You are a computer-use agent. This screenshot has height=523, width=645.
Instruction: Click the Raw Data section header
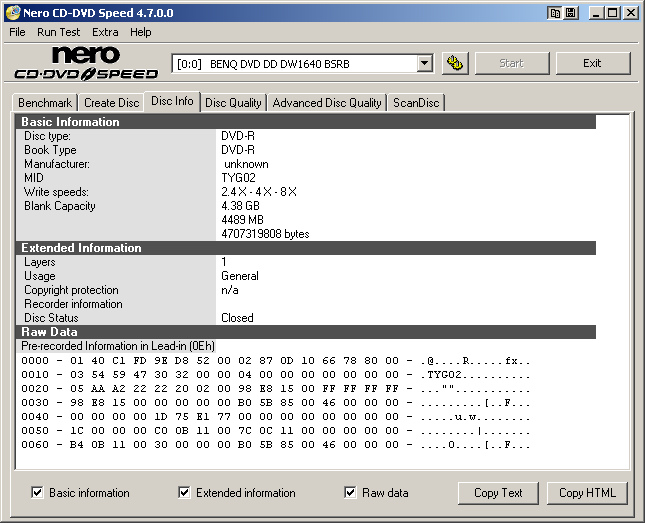(306, 332)
